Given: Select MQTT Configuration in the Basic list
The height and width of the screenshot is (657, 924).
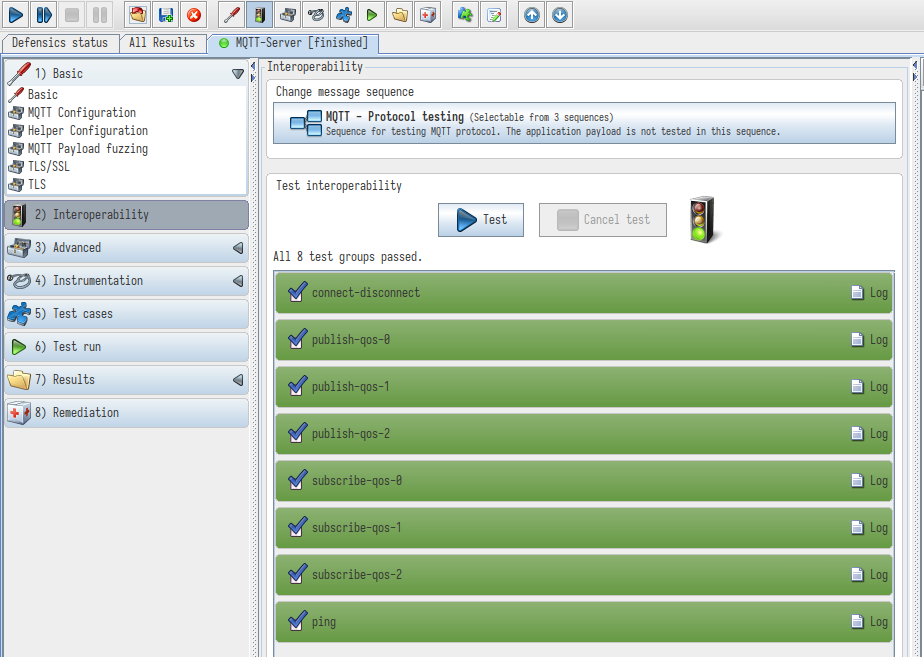Looking at the screenshot, I should 82,113.
